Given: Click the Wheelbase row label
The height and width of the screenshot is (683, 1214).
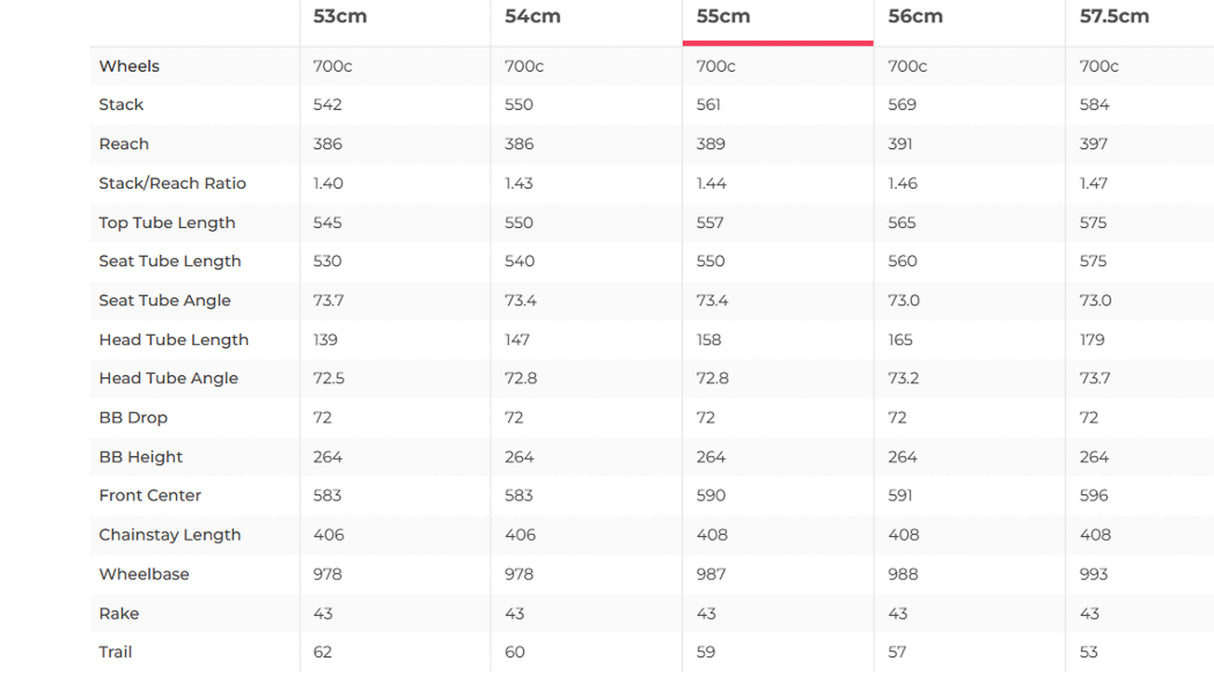Looking at the screenshot, I should (x=144, y=574).
